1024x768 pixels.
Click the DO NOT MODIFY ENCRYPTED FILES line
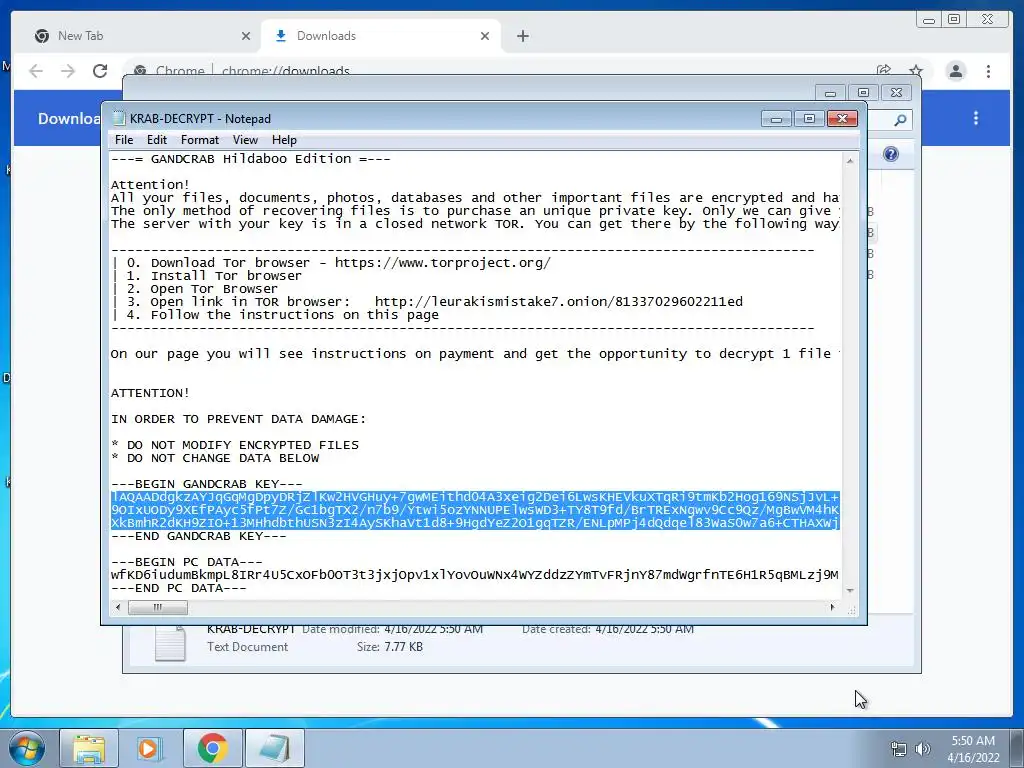[x=235, y=445]
